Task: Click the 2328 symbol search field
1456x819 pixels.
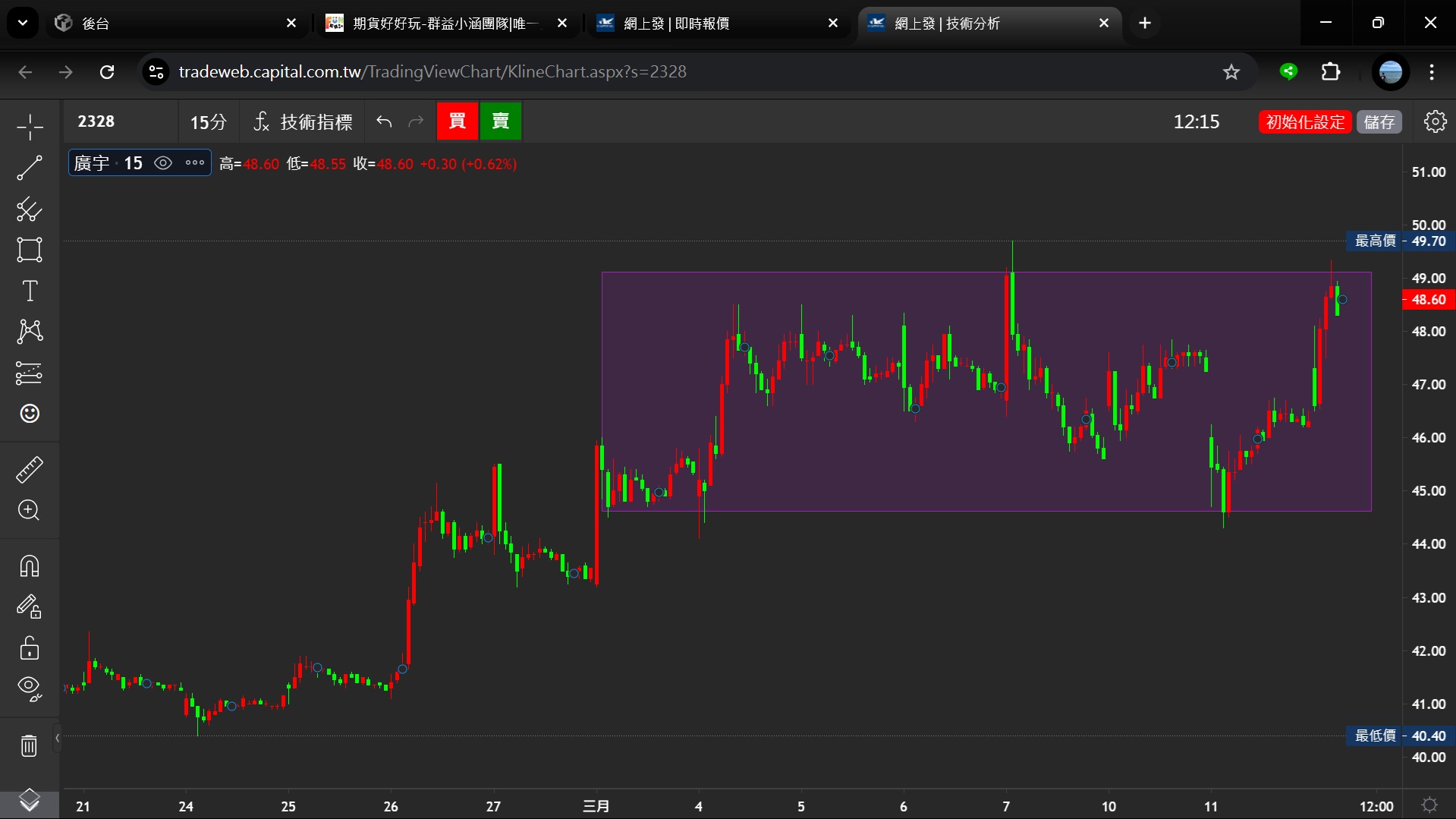Action: (x=121, y=121)
